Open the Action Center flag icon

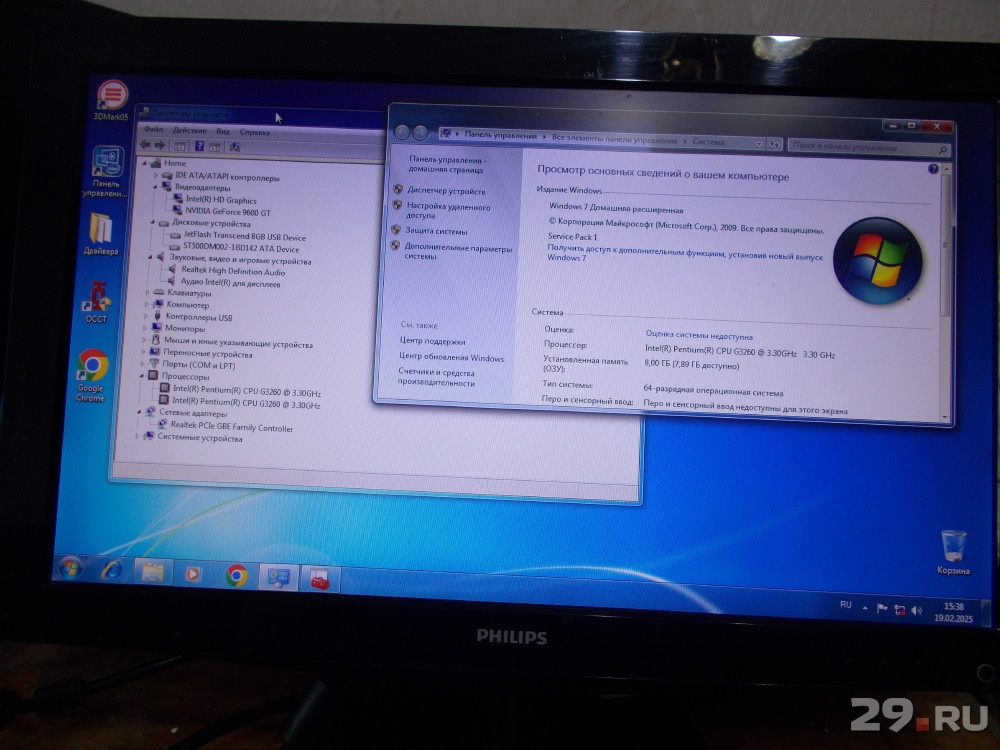click(882, 608)
